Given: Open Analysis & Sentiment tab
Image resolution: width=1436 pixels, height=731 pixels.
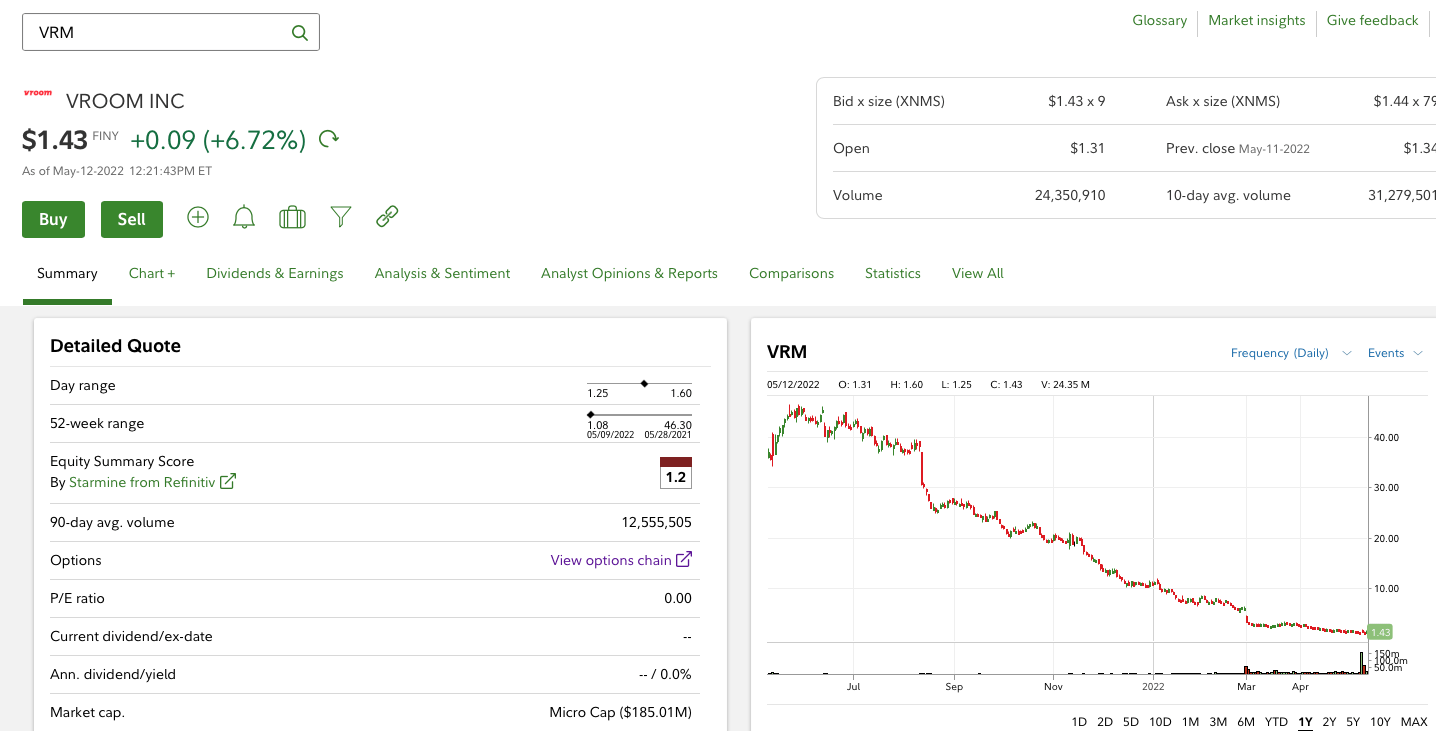Looking at the screenshot, I should point(442,273).
